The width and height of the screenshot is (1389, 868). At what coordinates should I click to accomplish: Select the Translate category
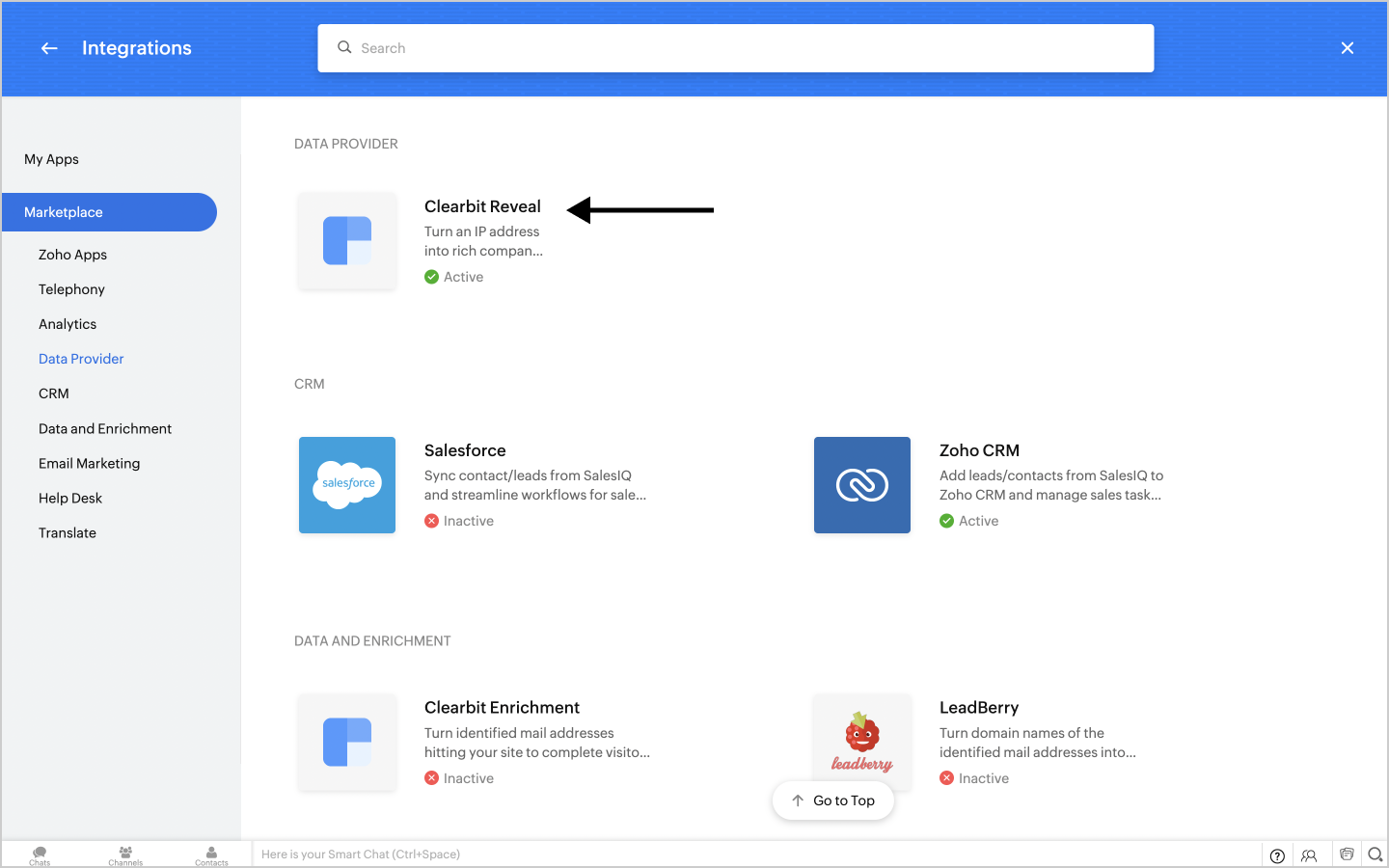(68, 532)
